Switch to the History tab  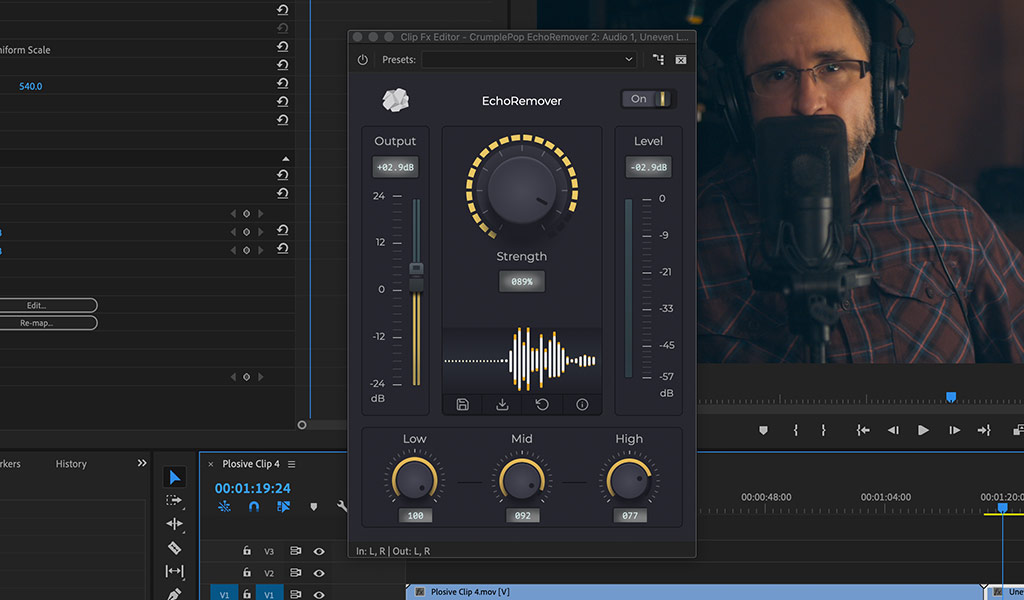click(x=71, y=464)
